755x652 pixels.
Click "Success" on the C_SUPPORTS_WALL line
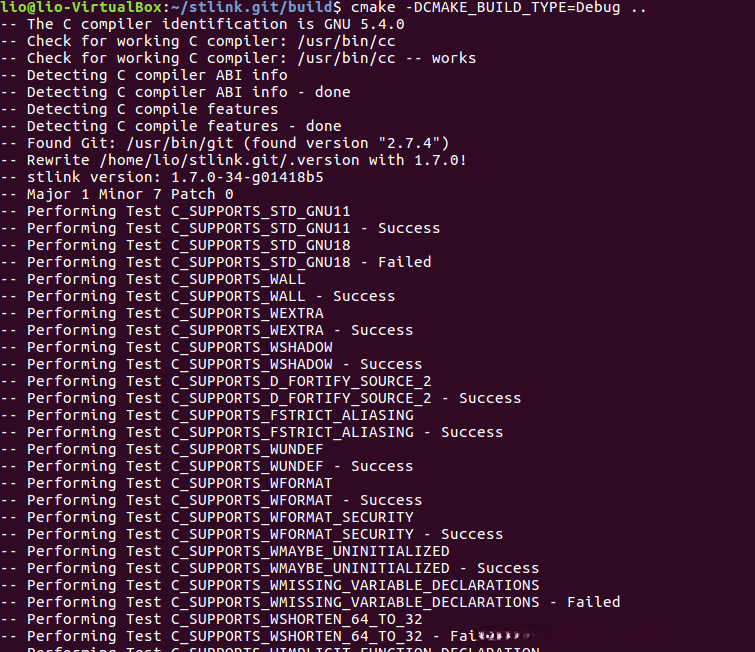click(x=364, y=296)
